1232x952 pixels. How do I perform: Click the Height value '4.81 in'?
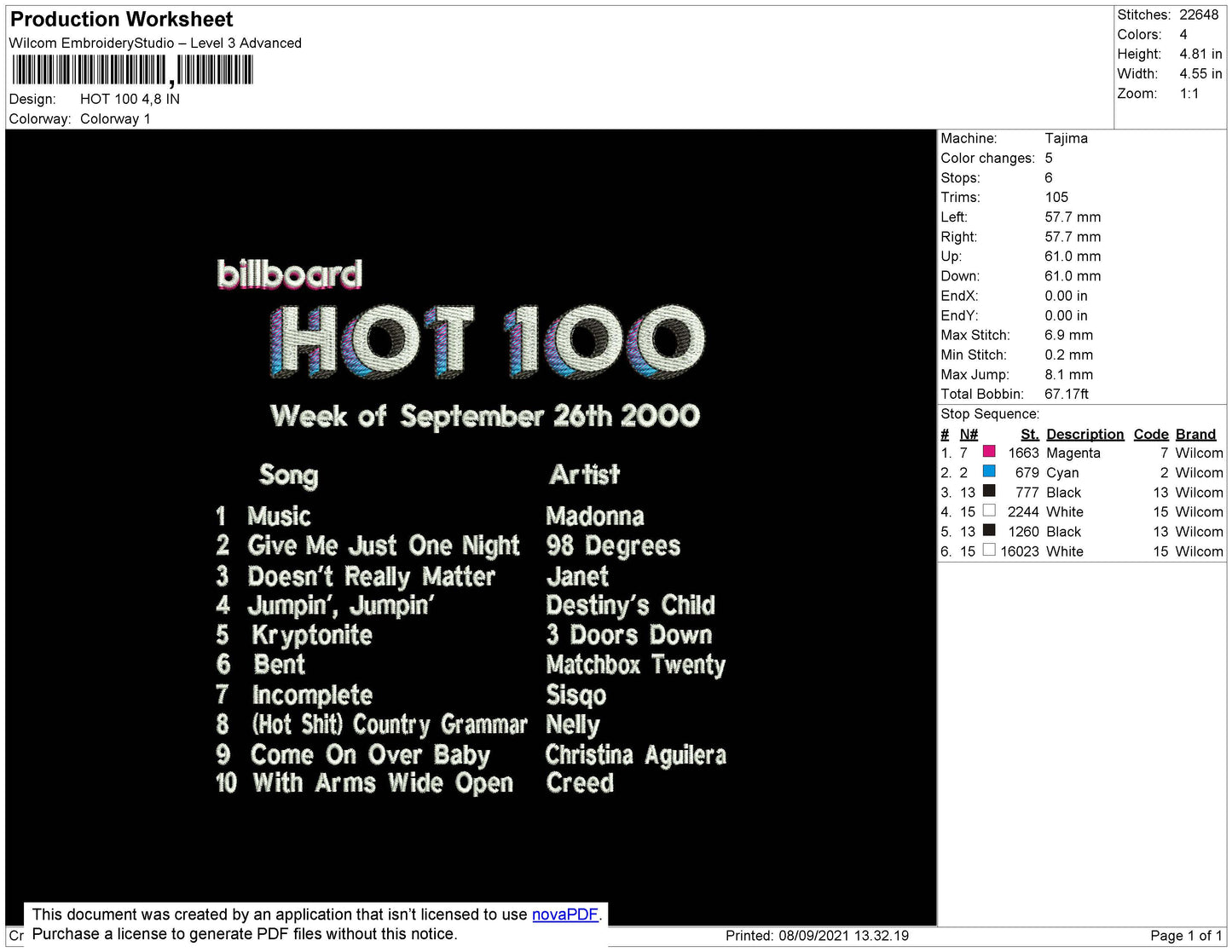click(1200, 55)
